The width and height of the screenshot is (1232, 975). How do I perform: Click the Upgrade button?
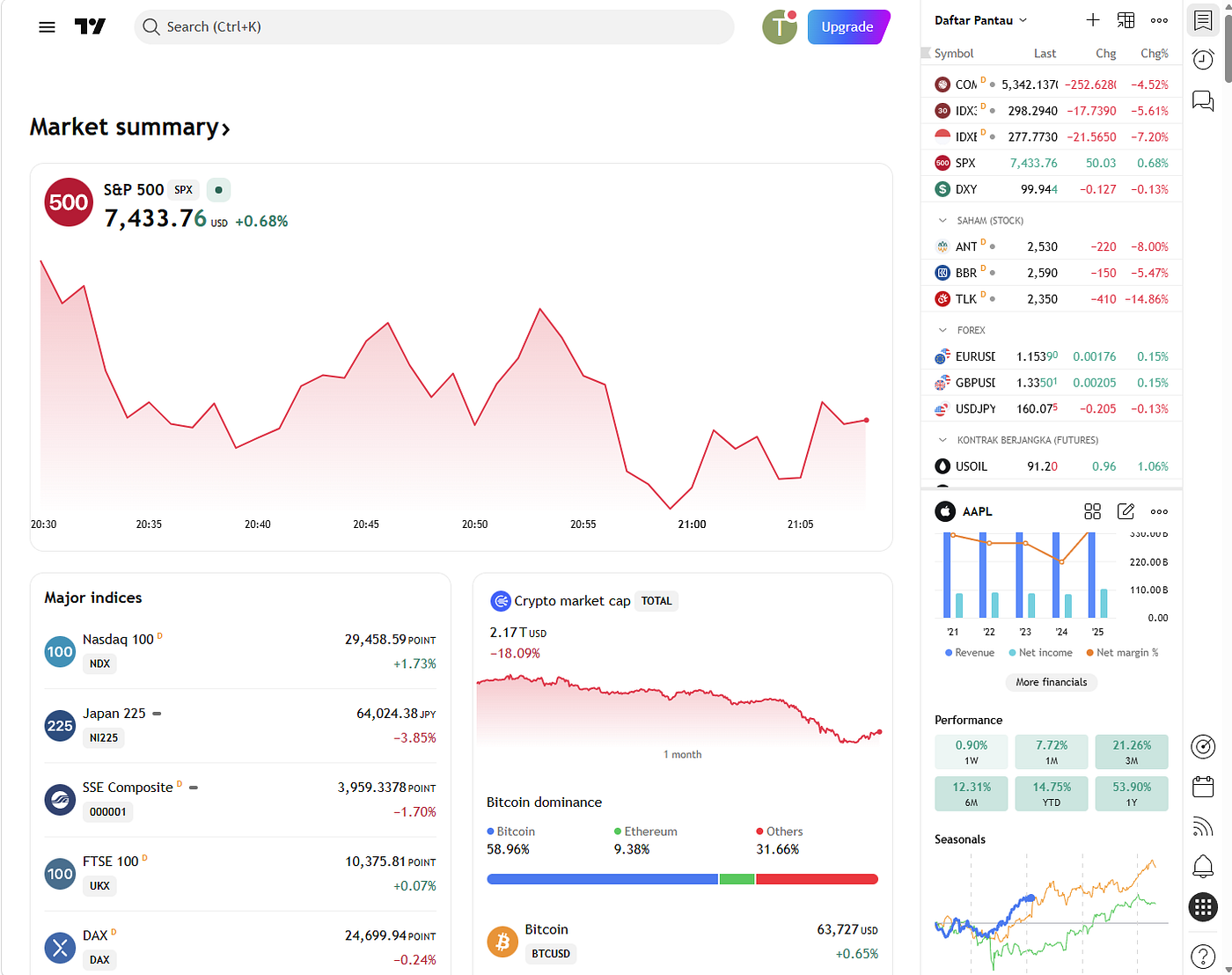[x=848, y=27]
